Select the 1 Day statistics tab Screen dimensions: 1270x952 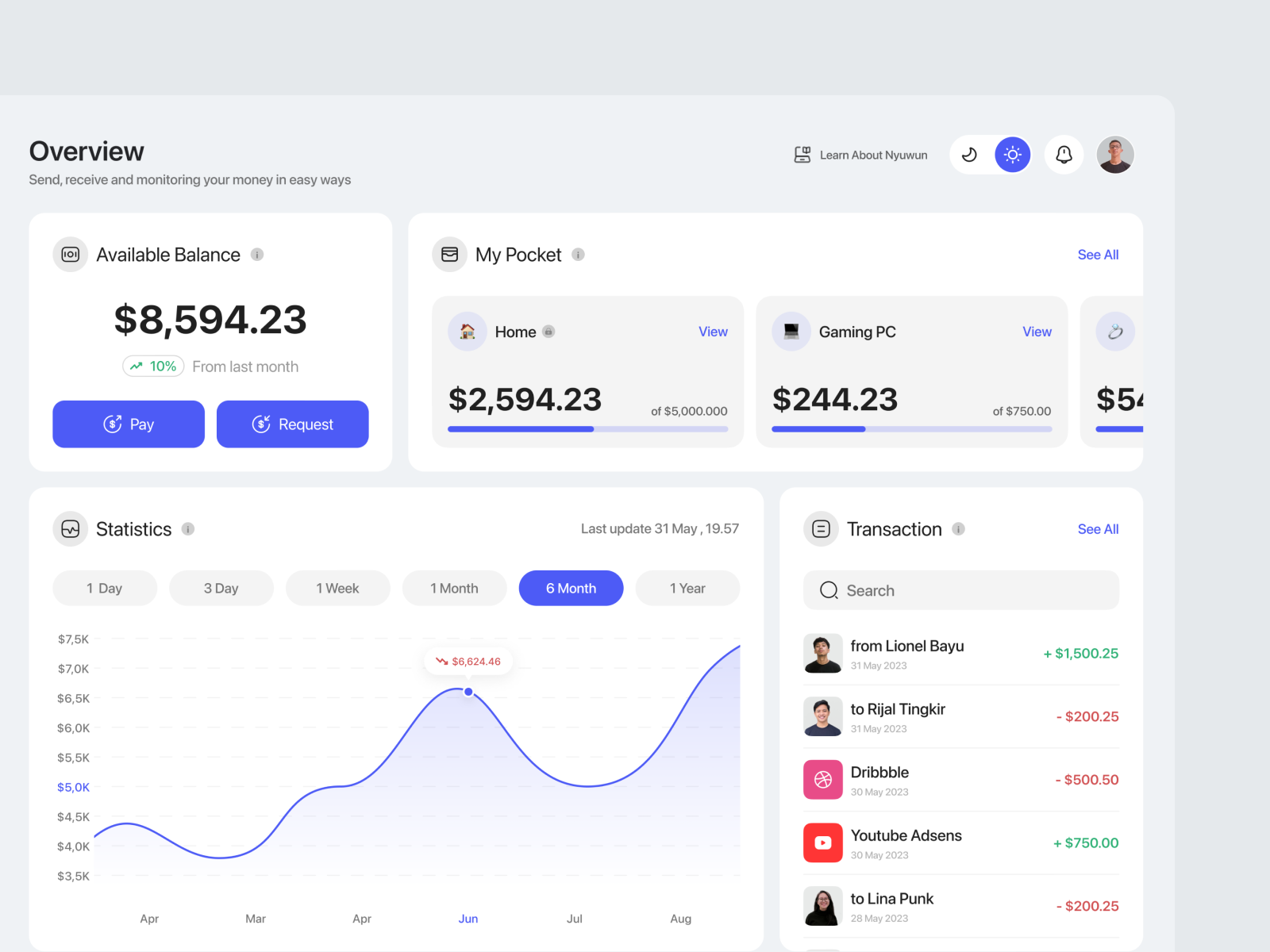tap(104, 588)
